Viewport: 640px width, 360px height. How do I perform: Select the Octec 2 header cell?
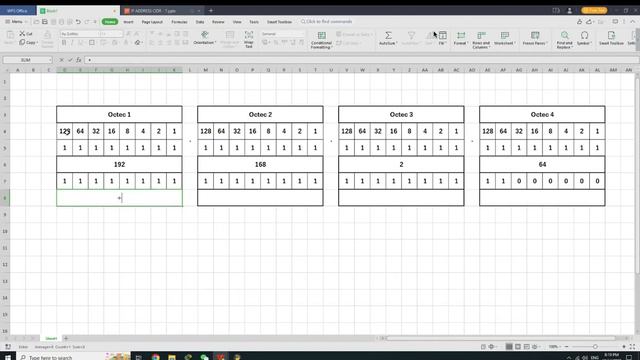coord(260,115)
